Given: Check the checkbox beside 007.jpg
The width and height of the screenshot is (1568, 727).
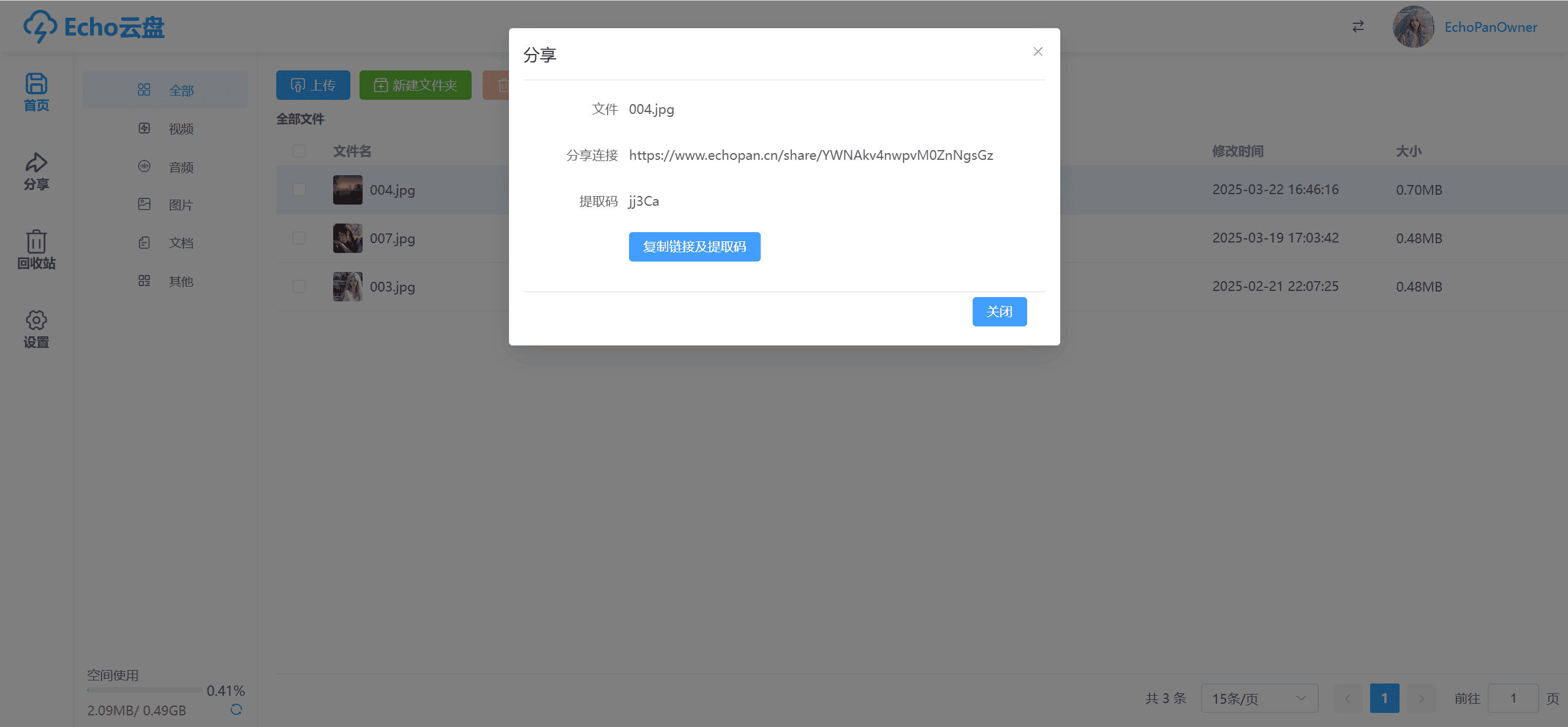Looking at the screenshot, I should point(299,238).
